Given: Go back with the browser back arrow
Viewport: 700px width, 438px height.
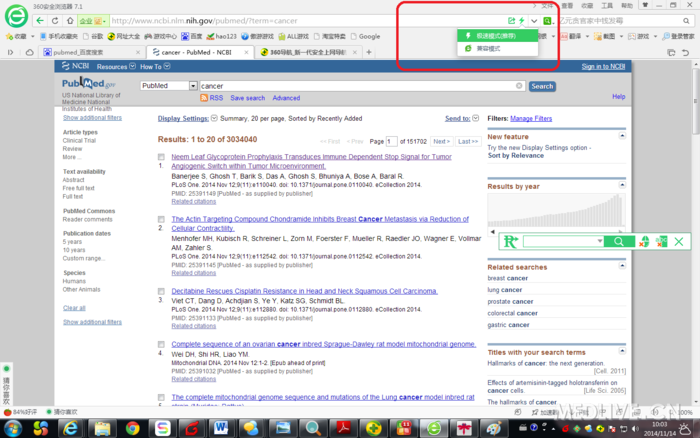Looking at the screenshot, I should (40, 21).
